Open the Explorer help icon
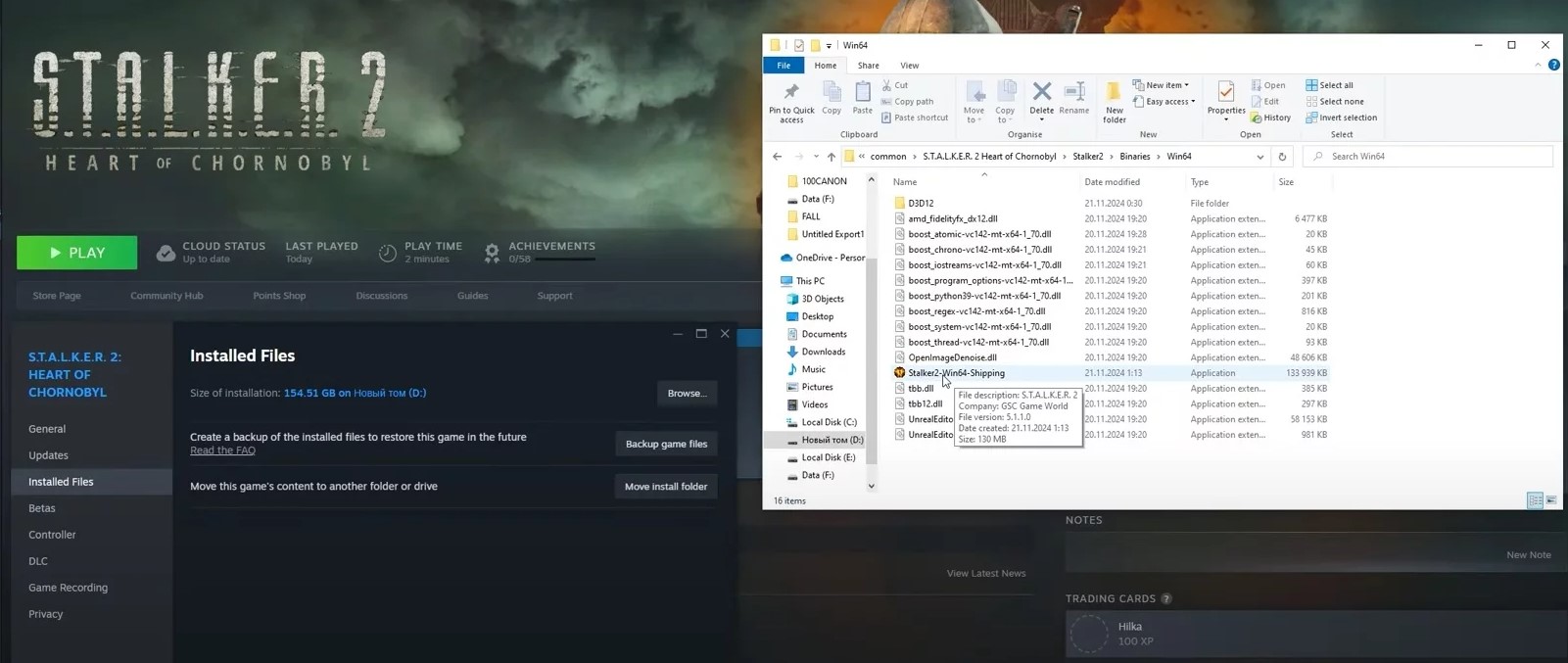Viewport: 1568px width, 663px height. (x=1553, y=66)
